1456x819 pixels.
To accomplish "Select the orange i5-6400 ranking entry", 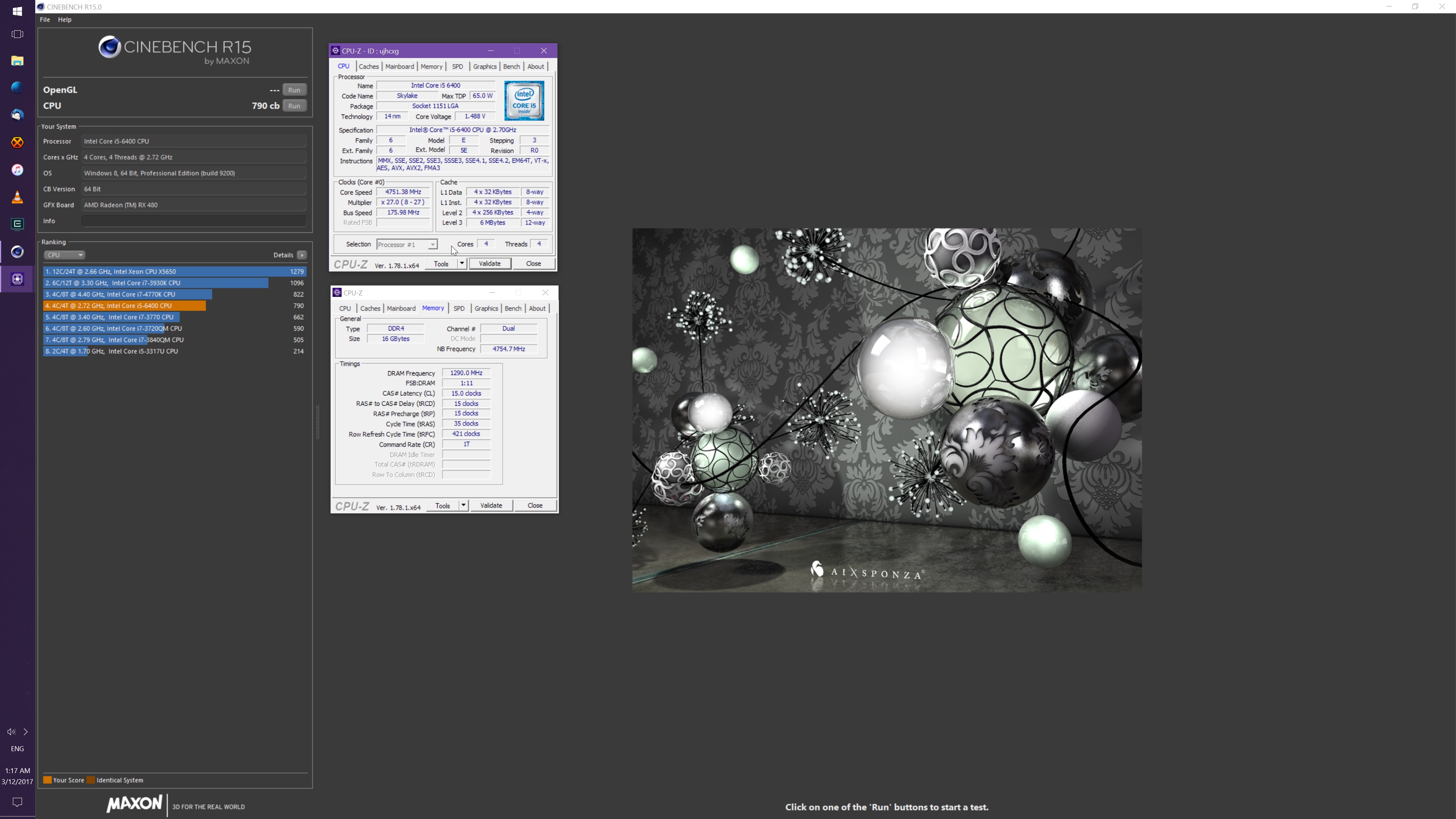I will [x=175, y=306].
